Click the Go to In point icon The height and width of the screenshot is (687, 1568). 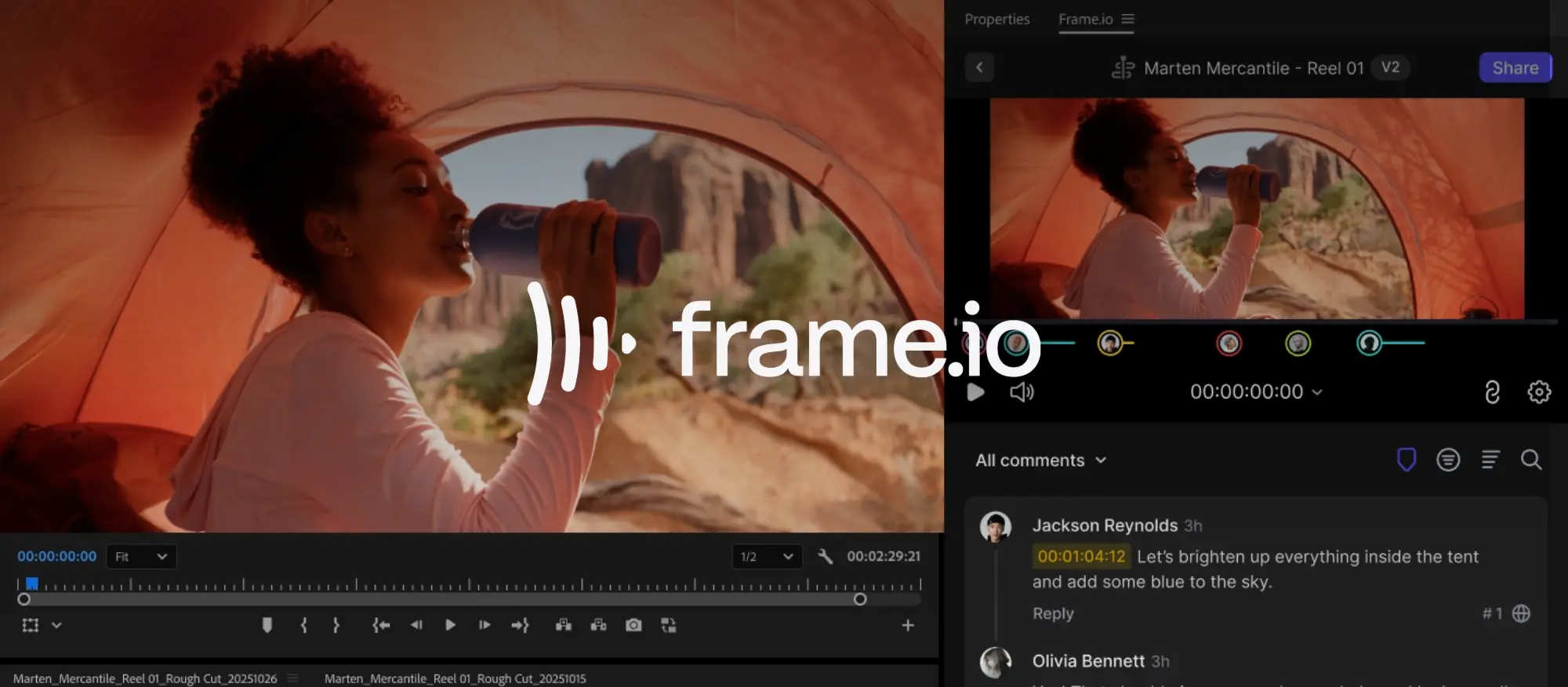point(381,625)
